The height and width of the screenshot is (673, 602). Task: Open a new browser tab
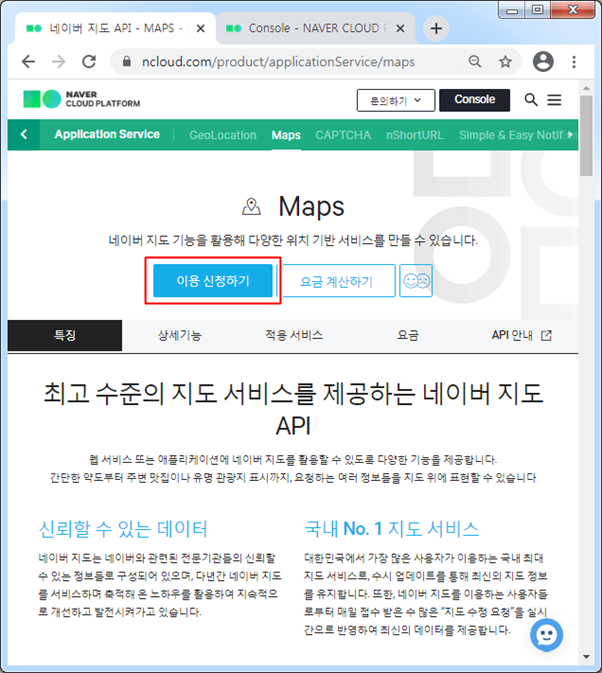tap(436, 28)
